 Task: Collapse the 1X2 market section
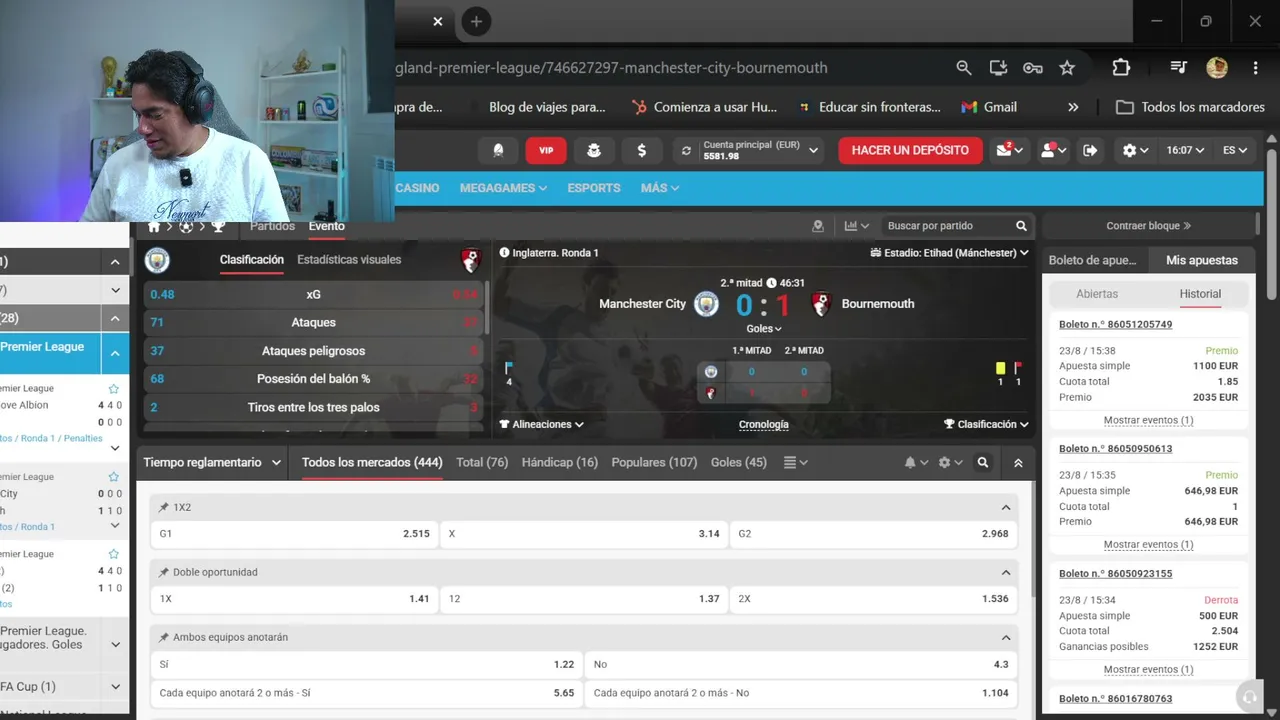coord(1006,508)
